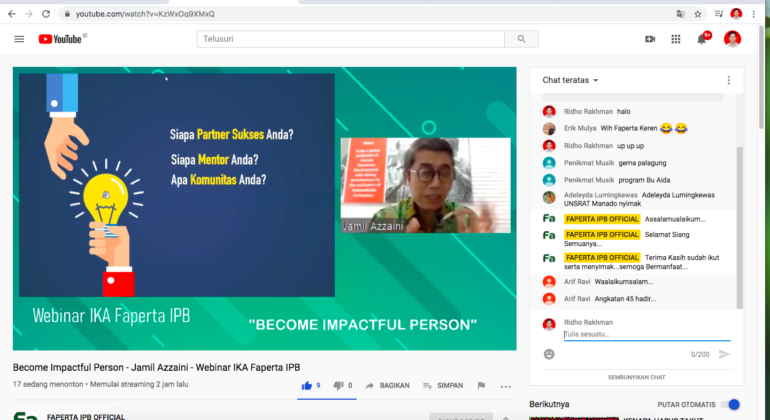Click Adeleyda Lumingkewas' chat avatar
Screen dimensions: 770x420
549,197
